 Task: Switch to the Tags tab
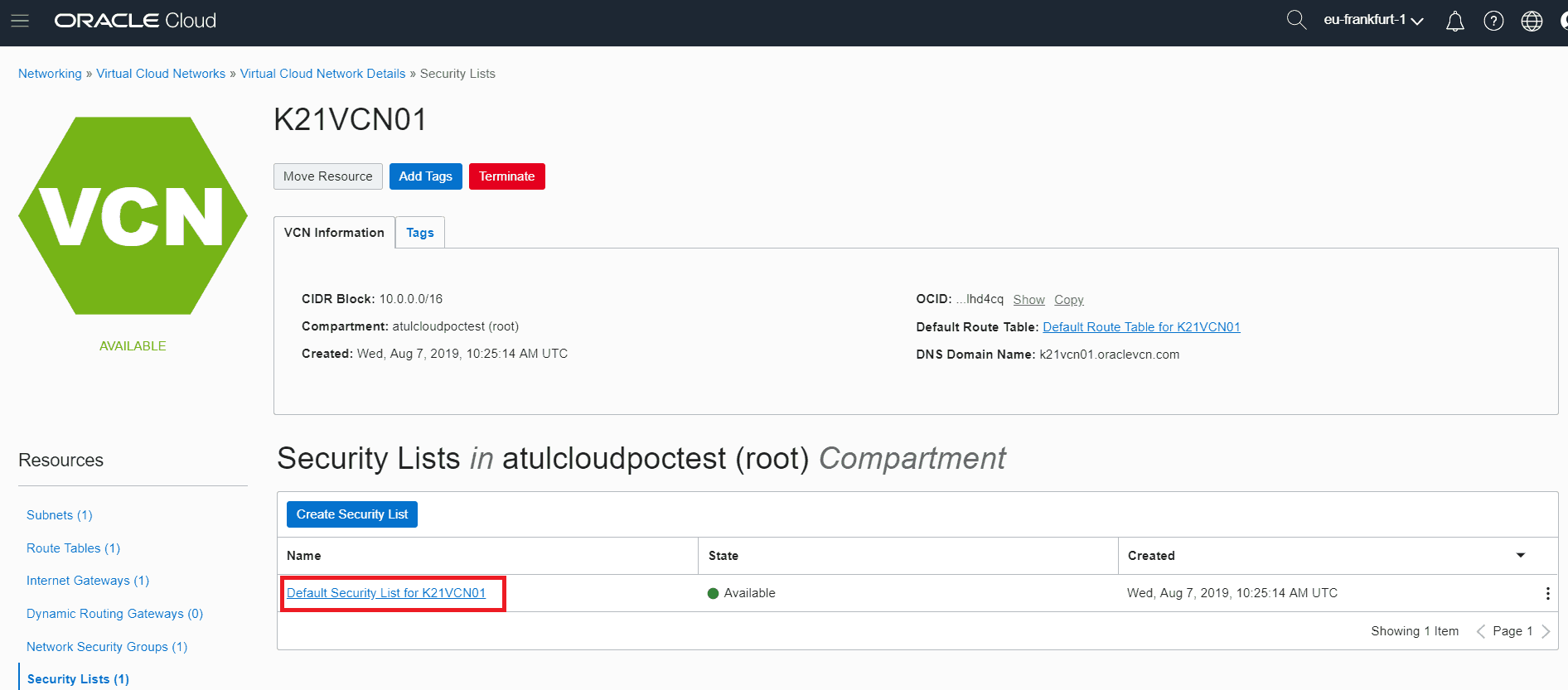(420, 233)
